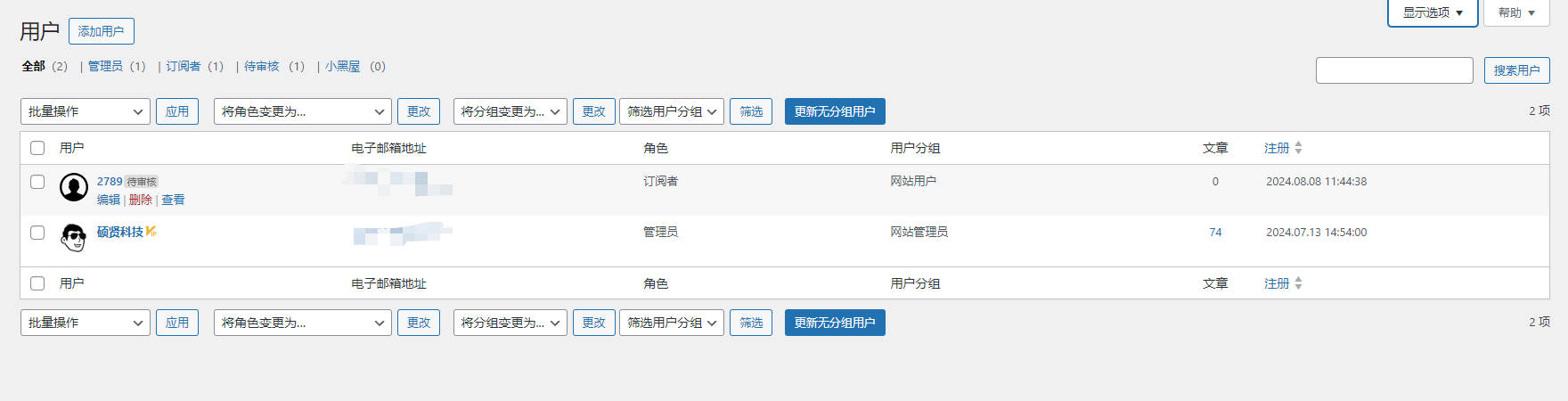
Task: Click the 添加用户 button
Action: [x=102, y=31]
